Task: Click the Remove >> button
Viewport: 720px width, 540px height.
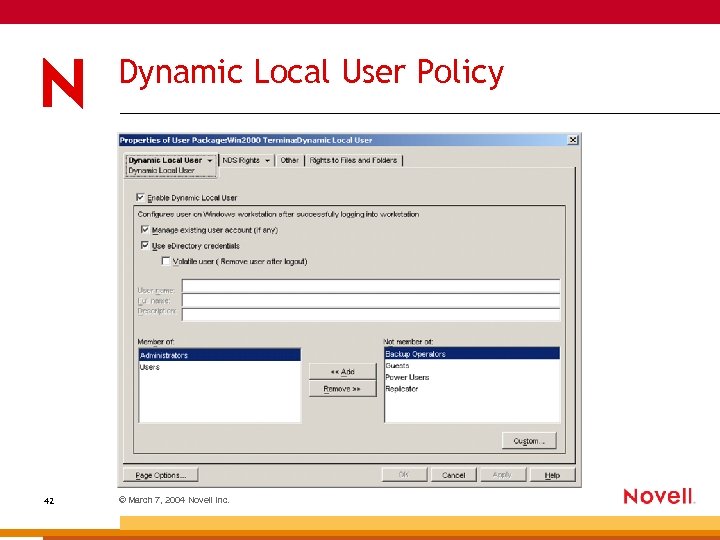Action: (343, 389)
